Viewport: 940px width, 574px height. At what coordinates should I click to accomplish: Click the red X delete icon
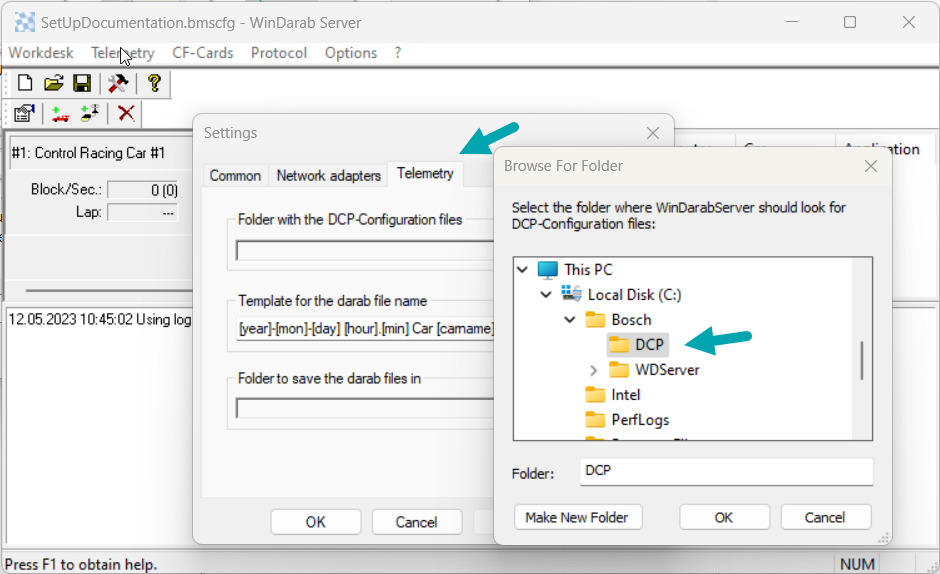pos(126,113)
